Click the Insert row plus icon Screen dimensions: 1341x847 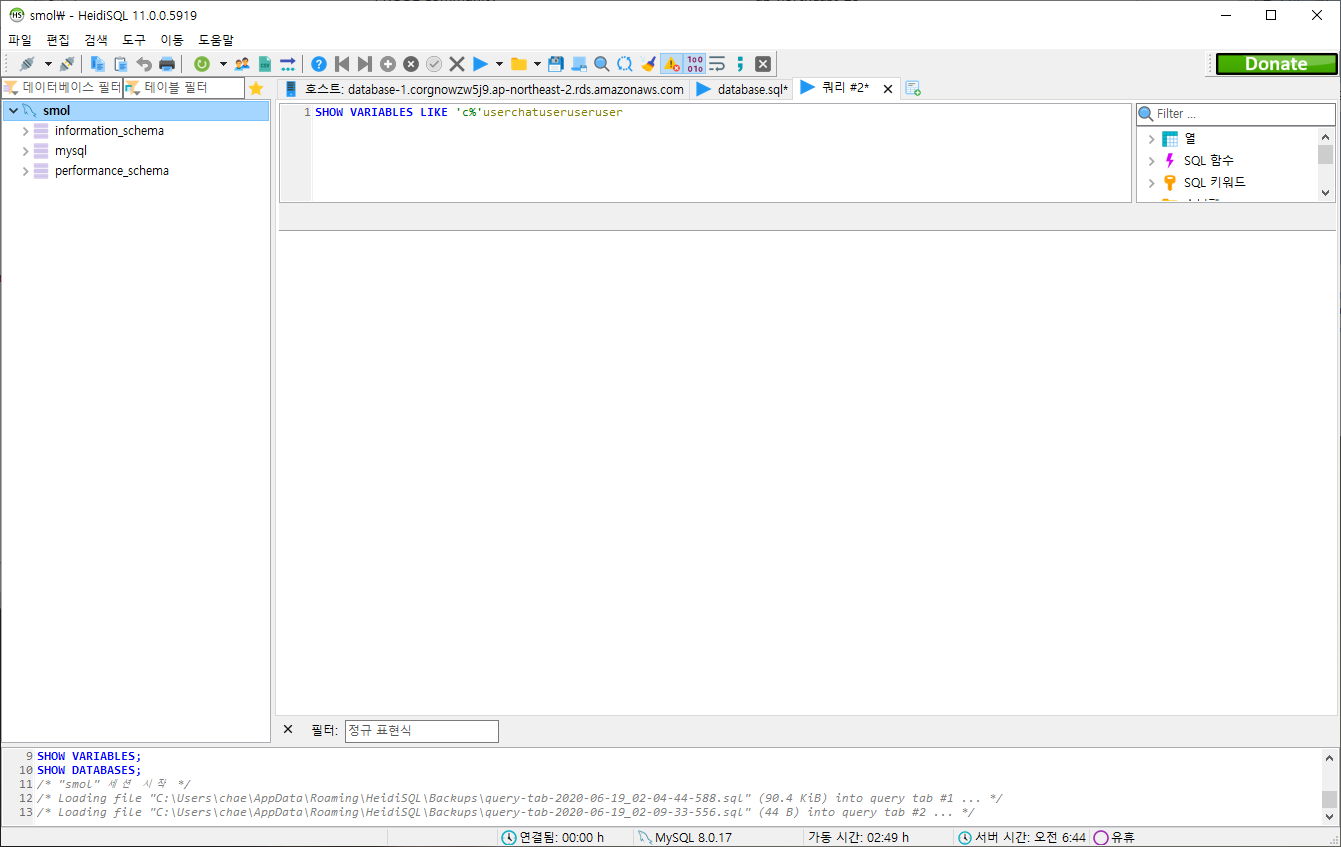388,64
